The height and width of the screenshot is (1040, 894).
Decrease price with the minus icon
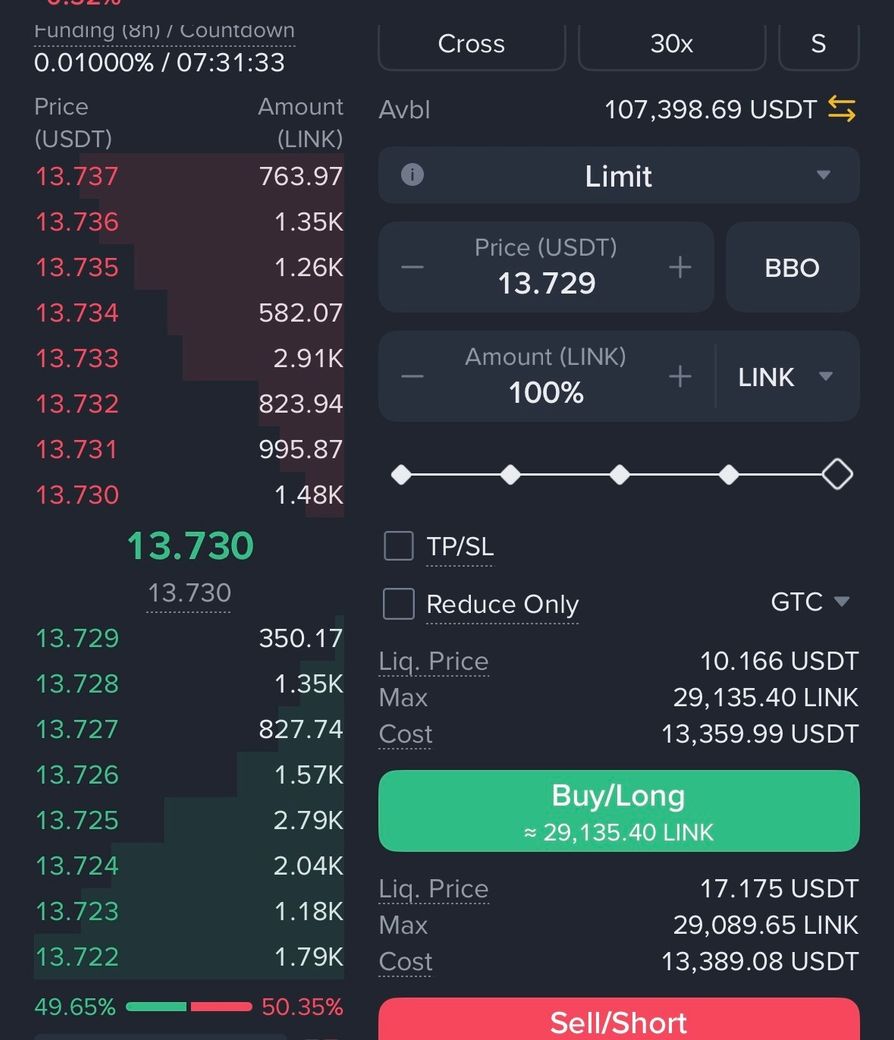click(x=412, y=267)
